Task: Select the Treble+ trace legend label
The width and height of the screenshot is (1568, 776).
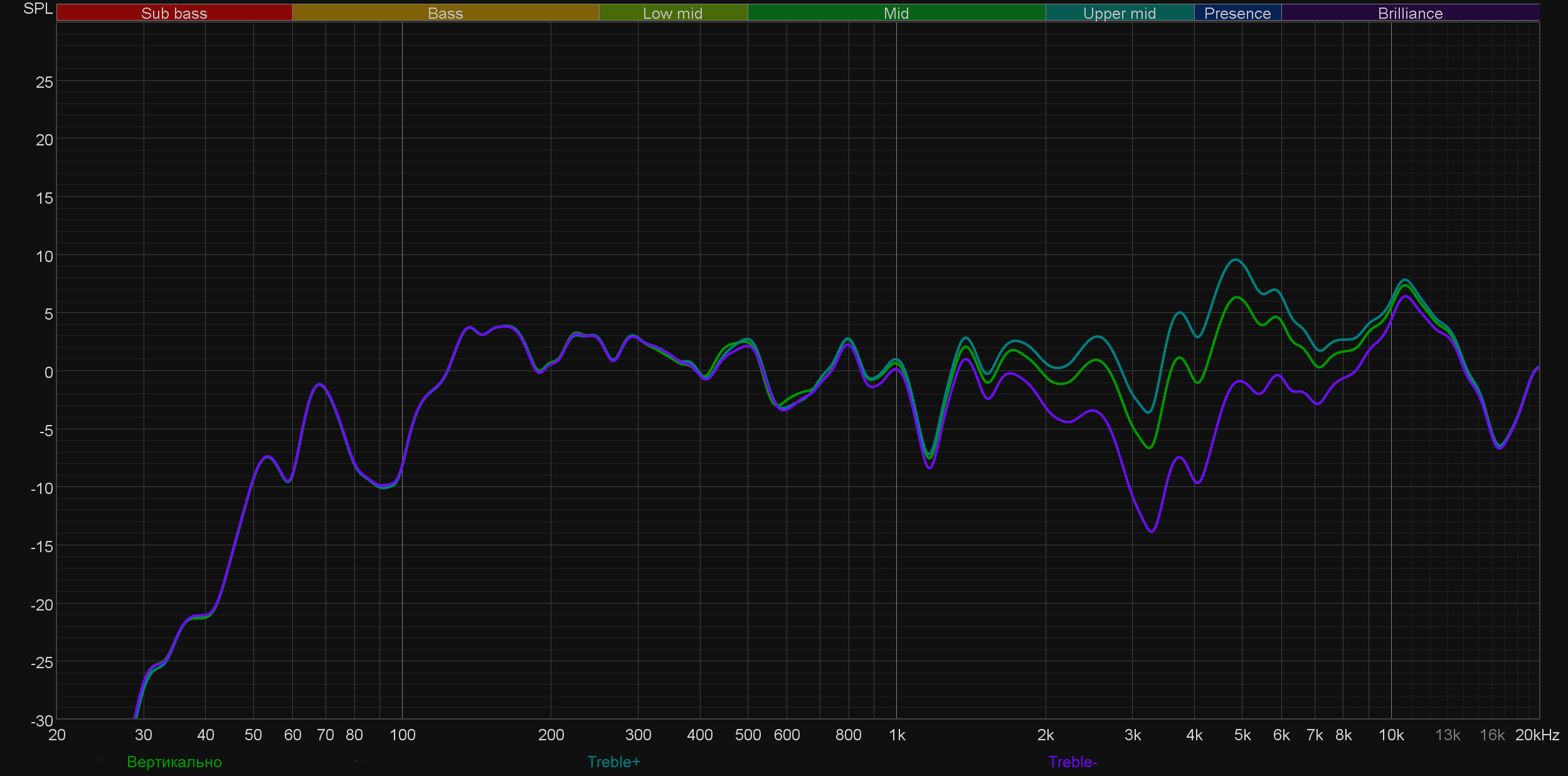Action: (613, 762)
